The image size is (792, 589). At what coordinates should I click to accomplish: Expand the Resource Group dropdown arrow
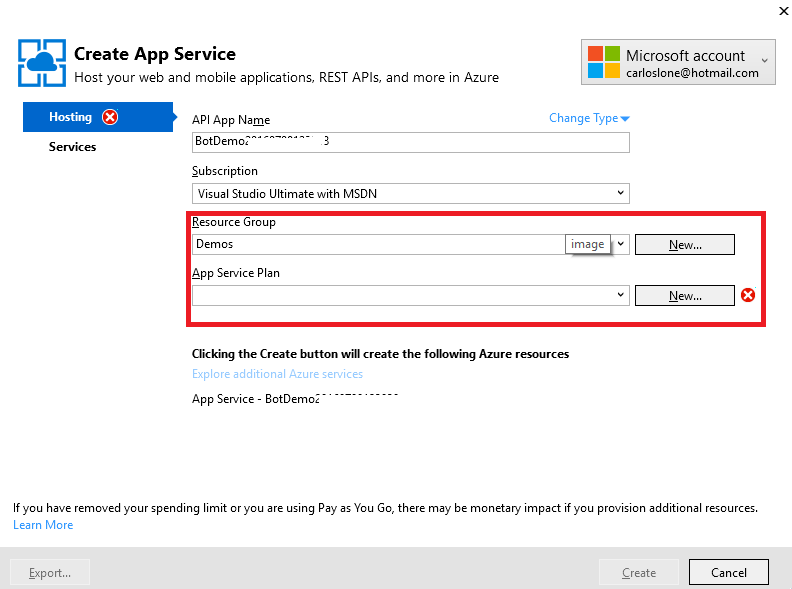click(x=621, y=244)
